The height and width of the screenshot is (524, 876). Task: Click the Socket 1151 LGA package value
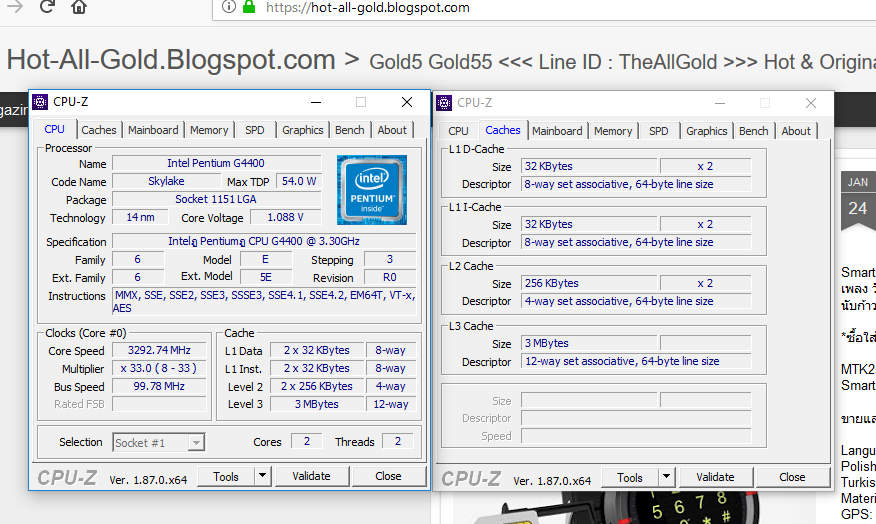point(216,199)
